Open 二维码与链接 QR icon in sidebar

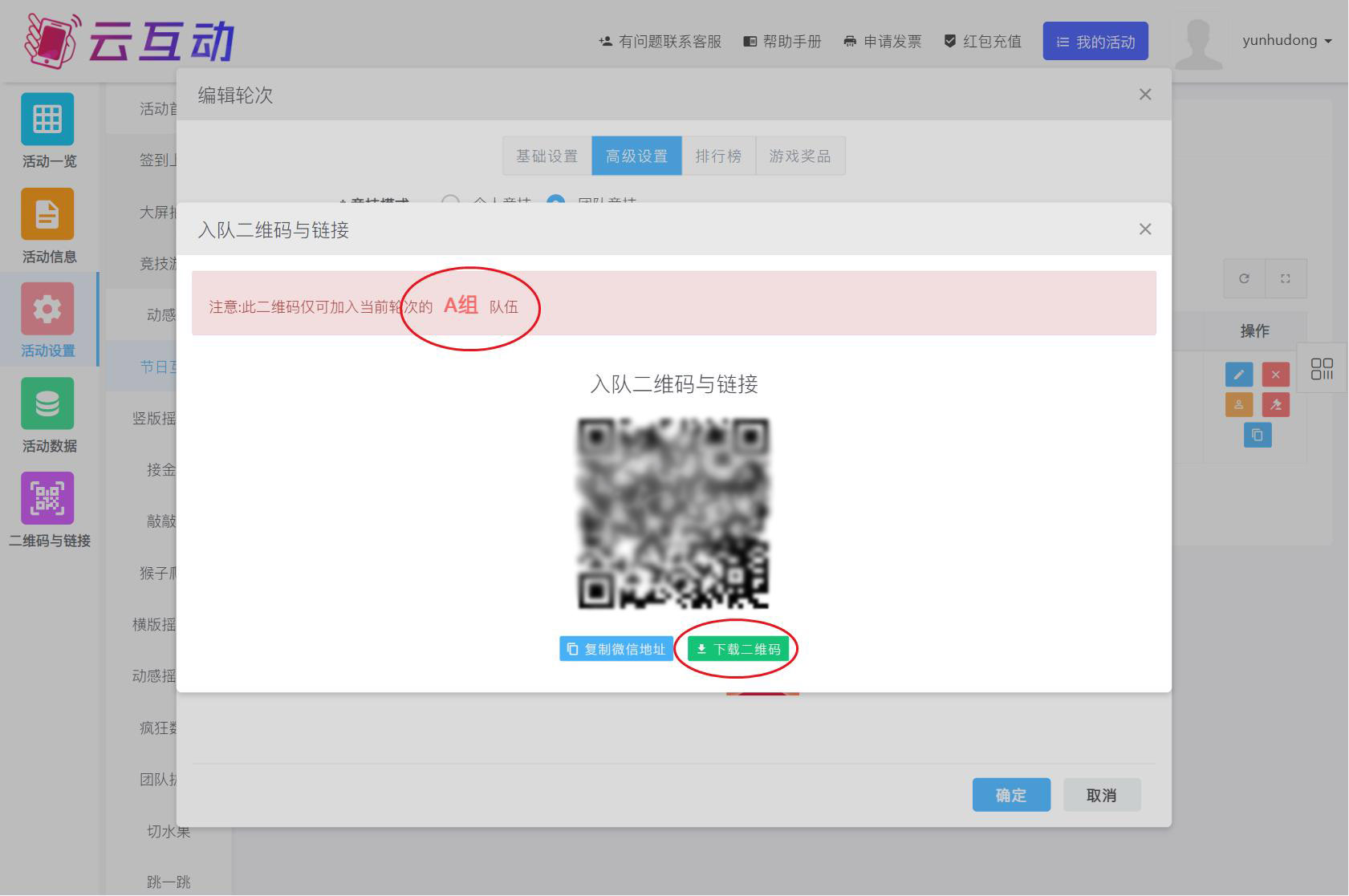[x=47, y=498]
